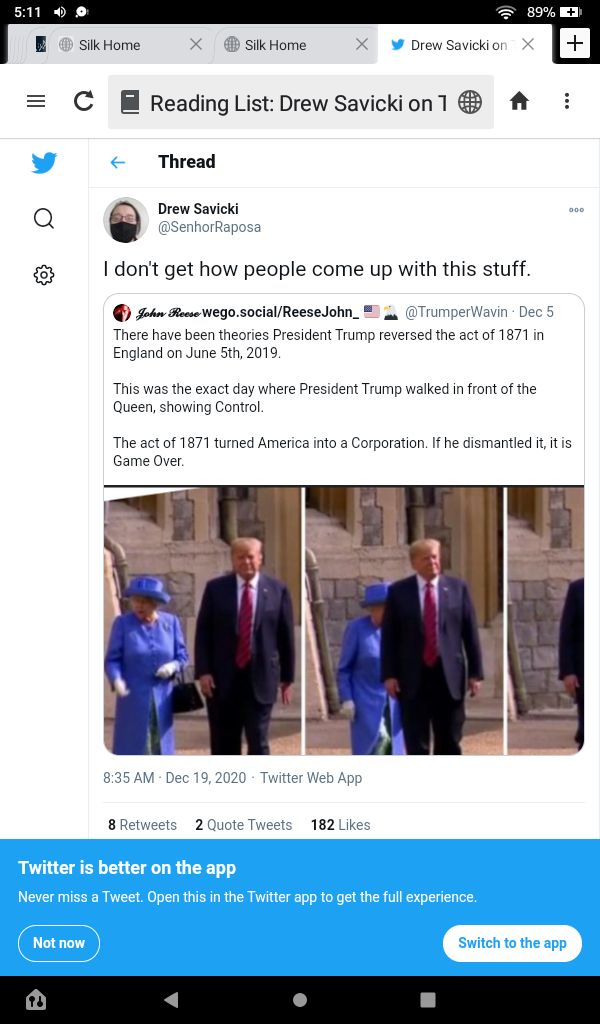
Task: Go to browser home page
Action: 519,101
